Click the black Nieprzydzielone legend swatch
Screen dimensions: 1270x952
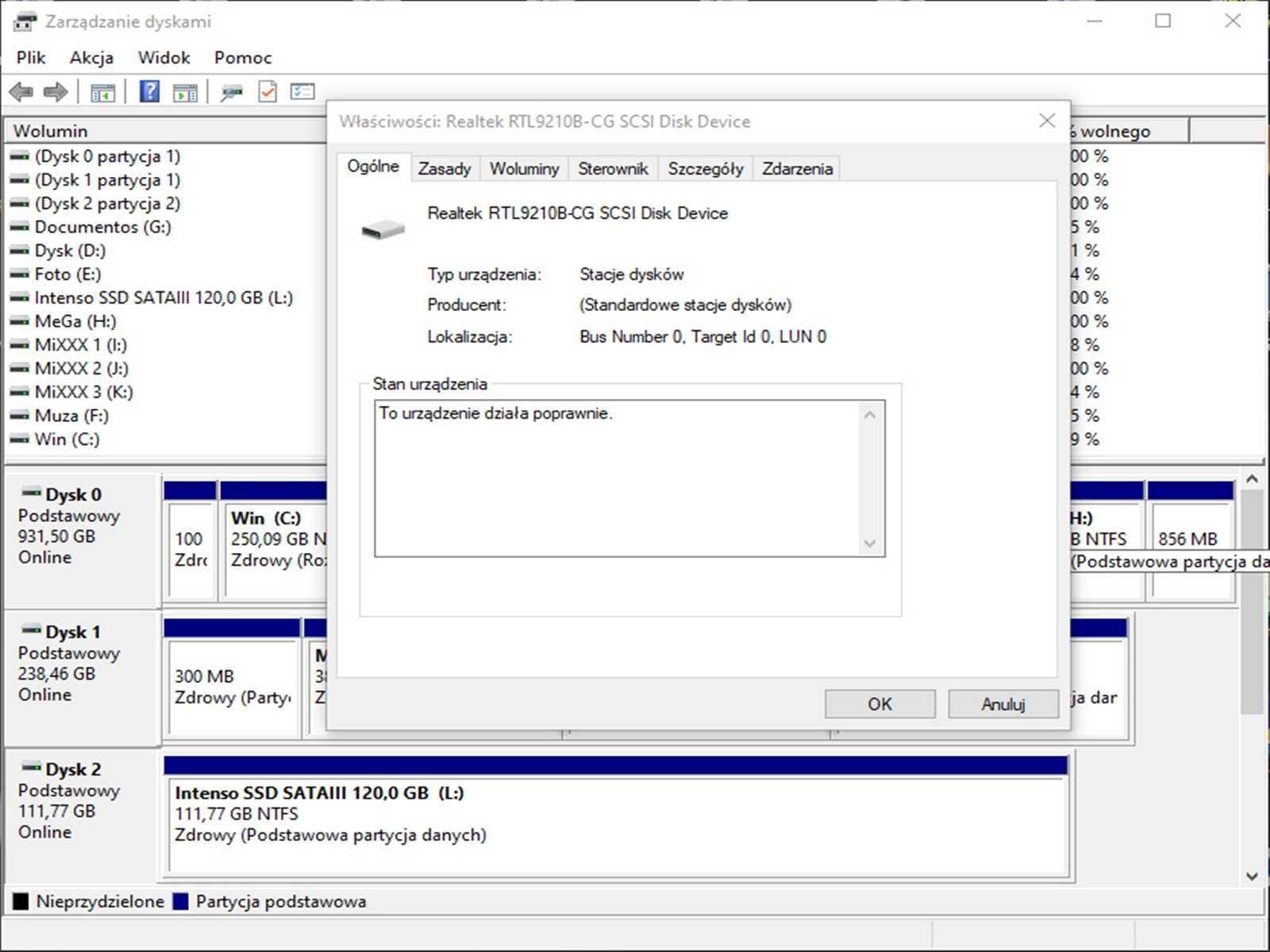point(21,901)
